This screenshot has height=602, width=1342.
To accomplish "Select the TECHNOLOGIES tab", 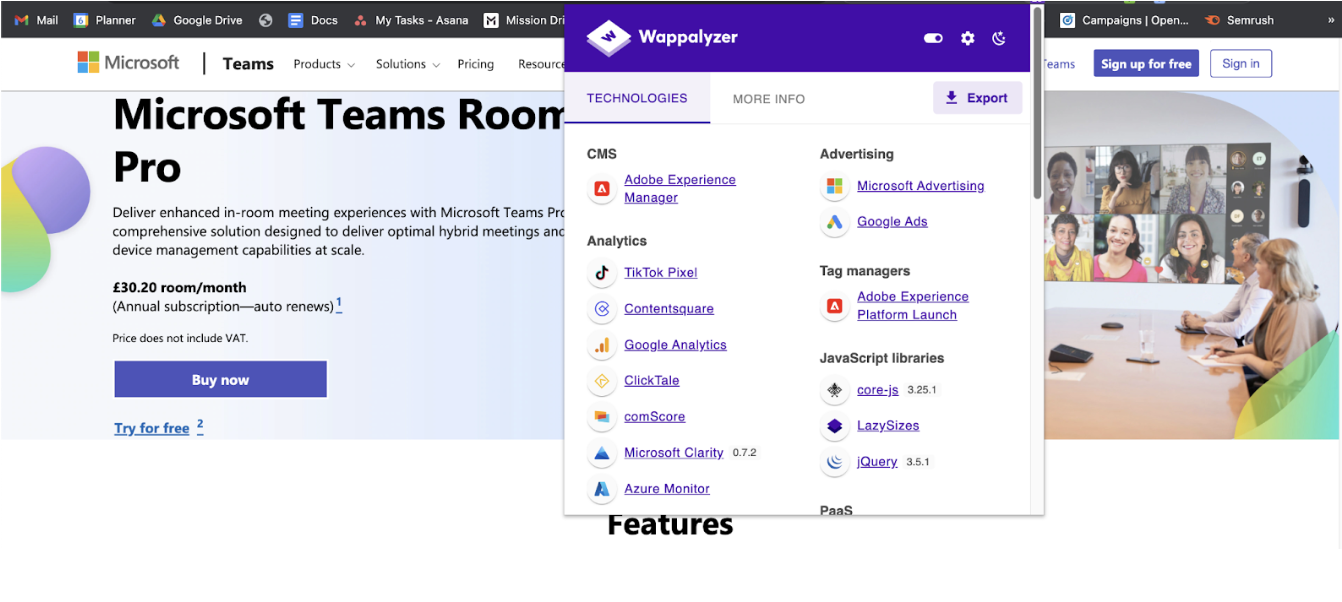I will 637,98.
